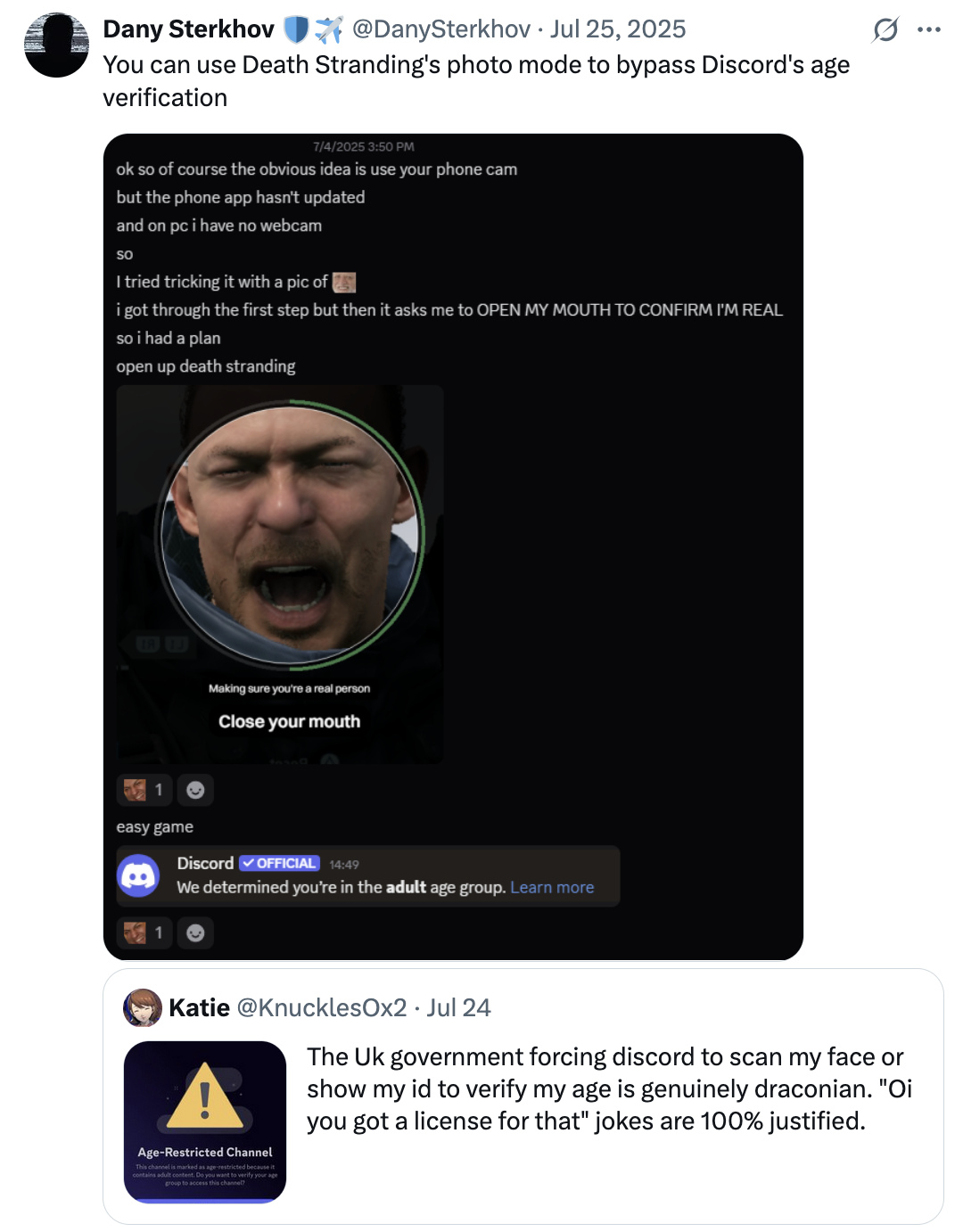Click the Discord logo avatar icon

click(x=138, y=876)
